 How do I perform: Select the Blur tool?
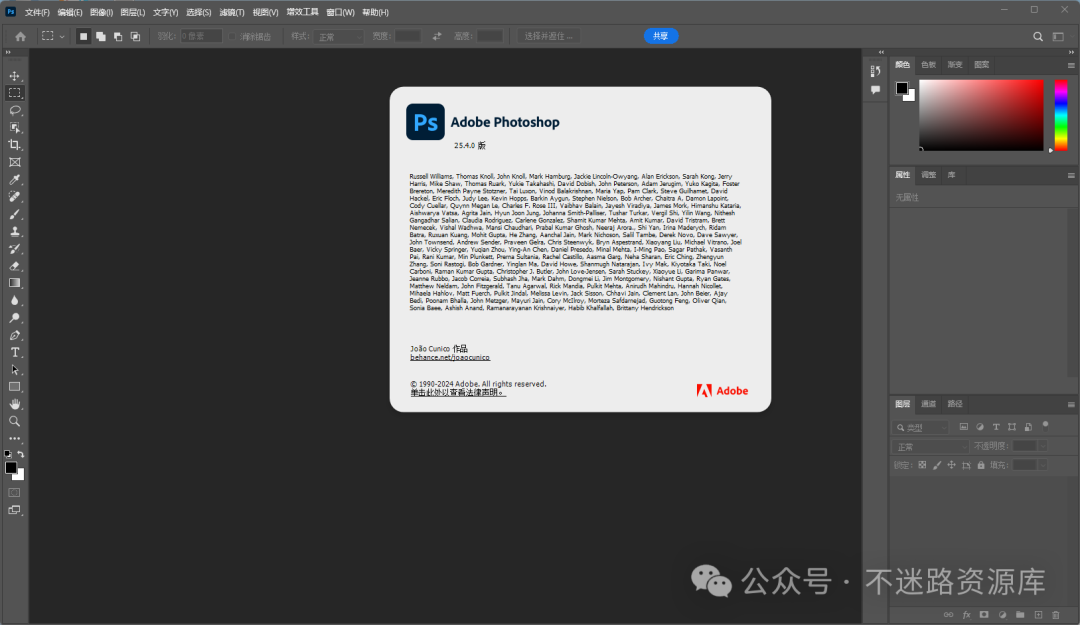14,300
